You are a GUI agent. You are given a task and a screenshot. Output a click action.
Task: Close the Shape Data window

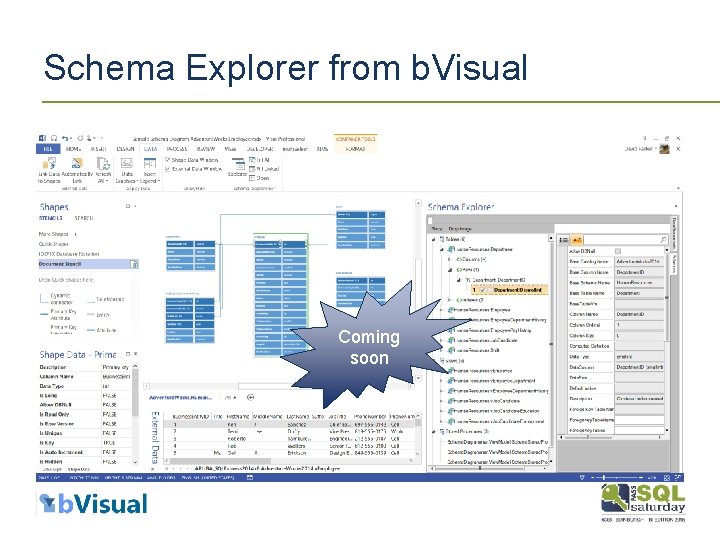pyautogui.click(x=135, y=354)
